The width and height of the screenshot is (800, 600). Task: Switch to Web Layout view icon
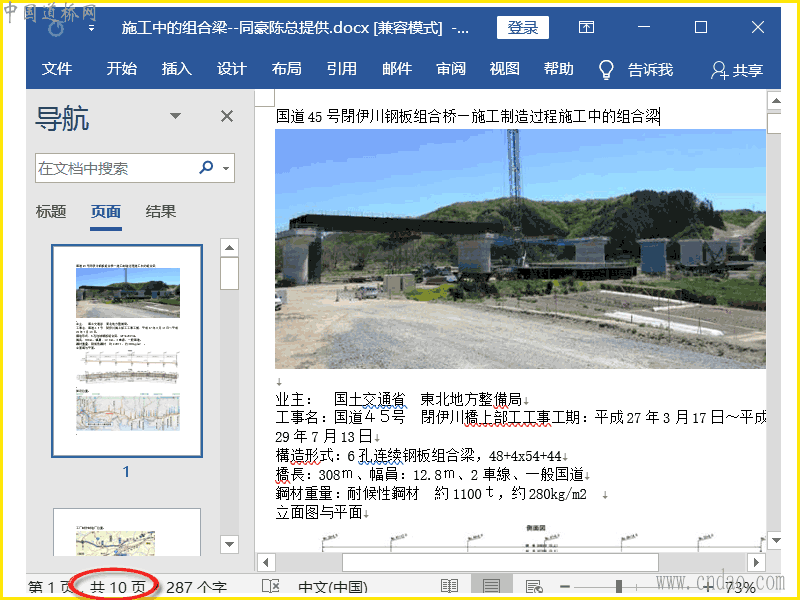point(534,587)
